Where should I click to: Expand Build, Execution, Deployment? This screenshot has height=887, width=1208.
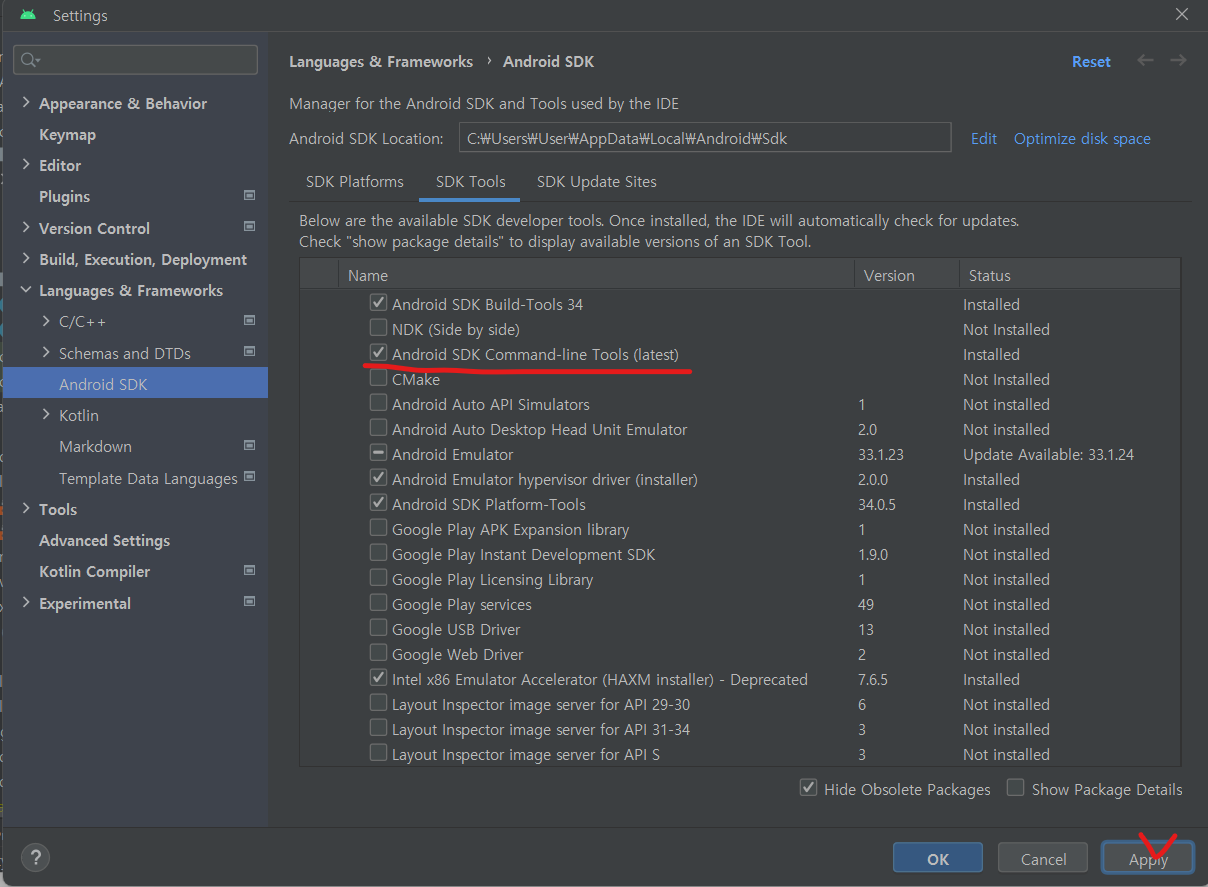[26, 259]
